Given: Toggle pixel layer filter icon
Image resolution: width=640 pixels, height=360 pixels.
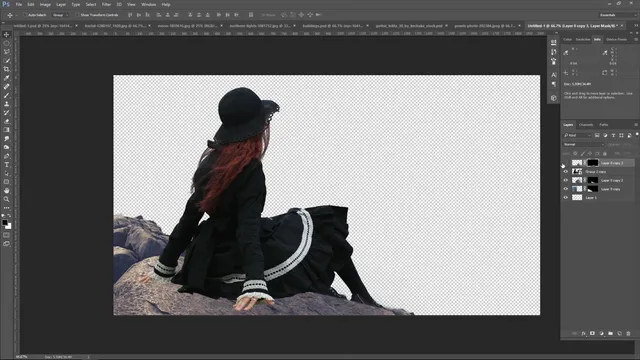Looking at the screenshot, I should click(x=597, y=136).
